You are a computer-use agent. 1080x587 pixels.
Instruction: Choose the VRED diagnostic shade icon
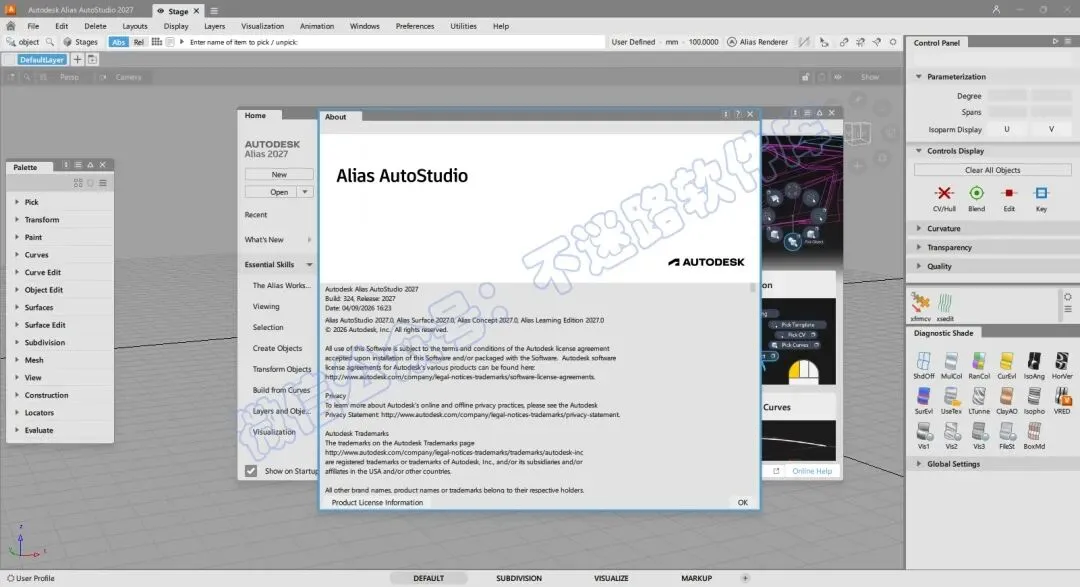[x=1062, y=396]
